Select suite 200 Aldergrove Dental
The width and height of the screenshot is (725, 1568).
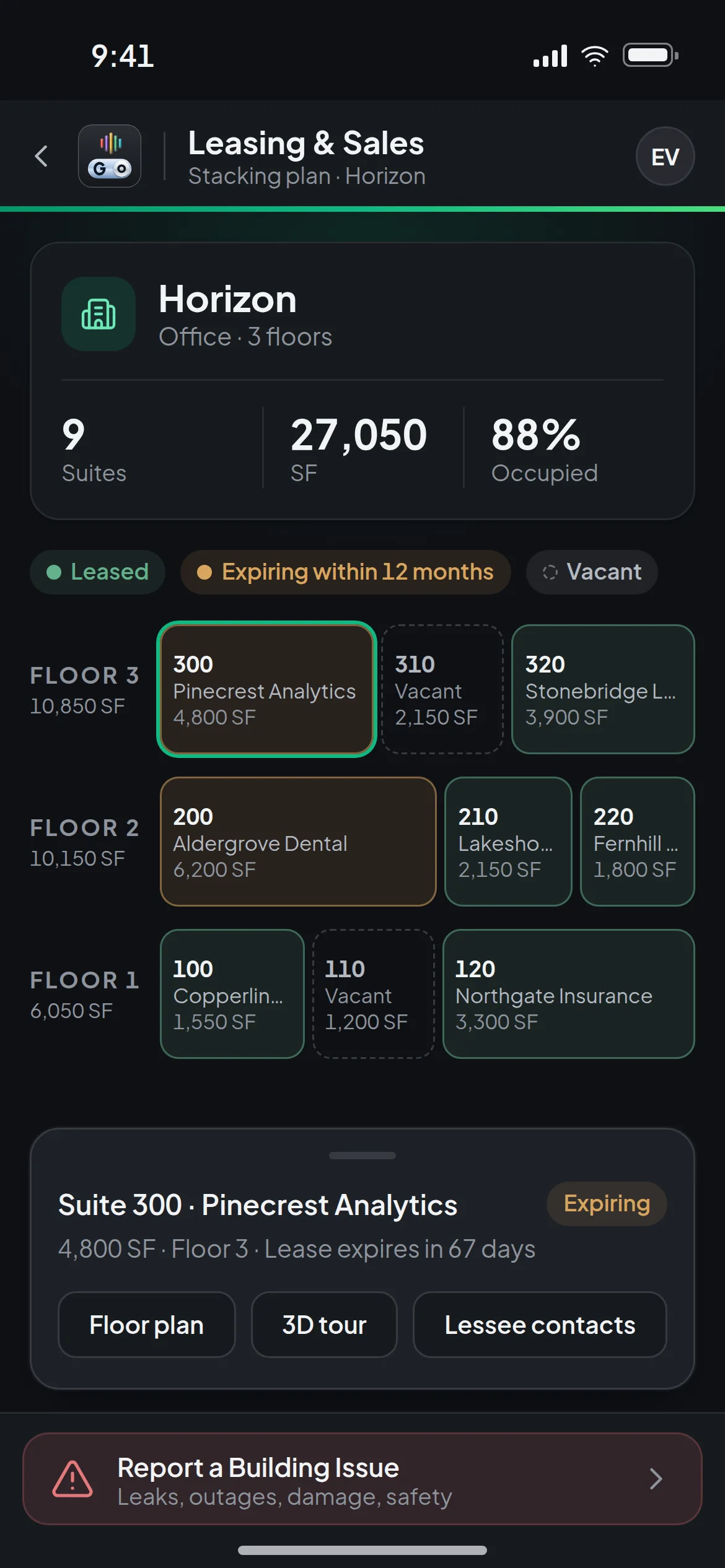coord(298,842)
